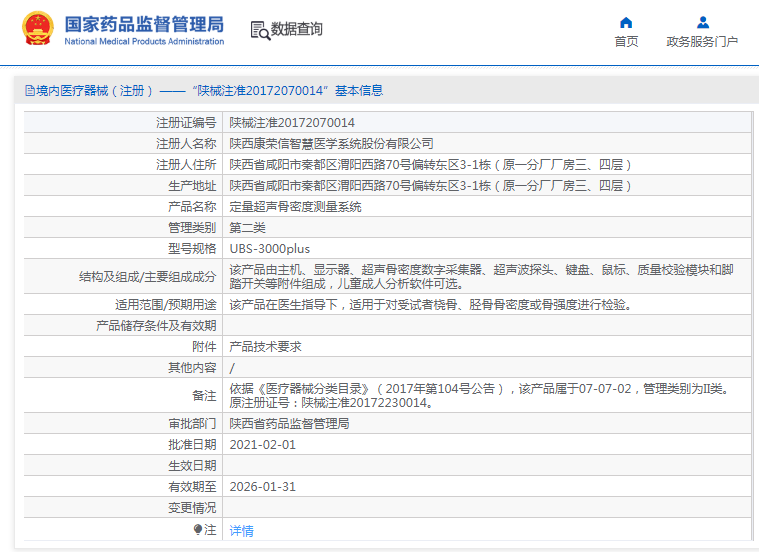This screenshot has height=552, width=759.
Task: Click the 注册人名称 label
Action: [x=186, y=143]
